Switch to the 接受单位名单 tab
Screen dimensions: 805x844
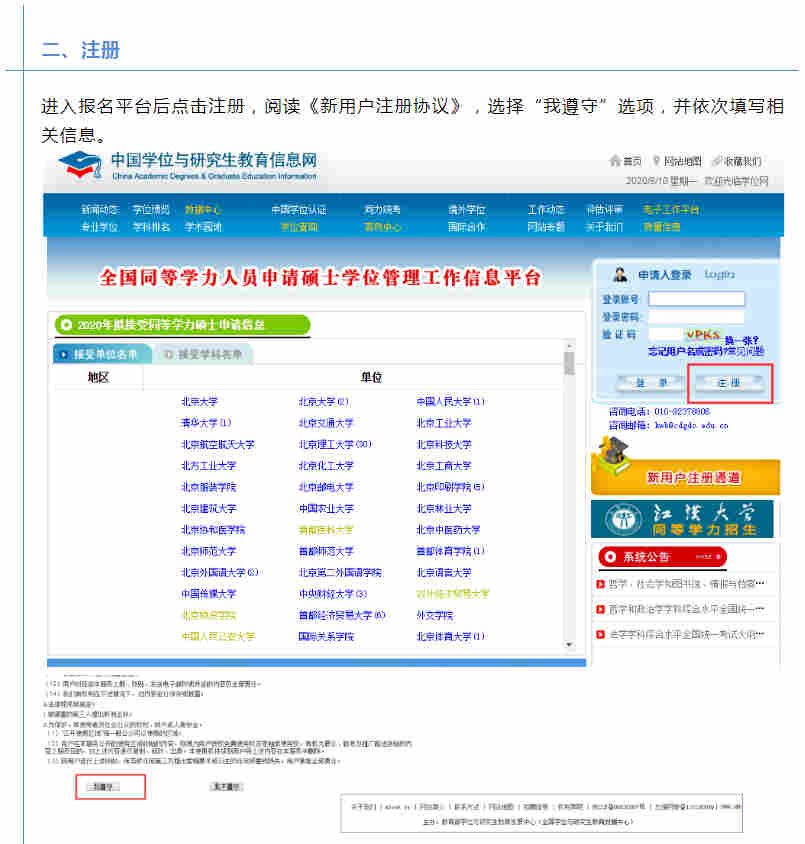coord(102,354)
